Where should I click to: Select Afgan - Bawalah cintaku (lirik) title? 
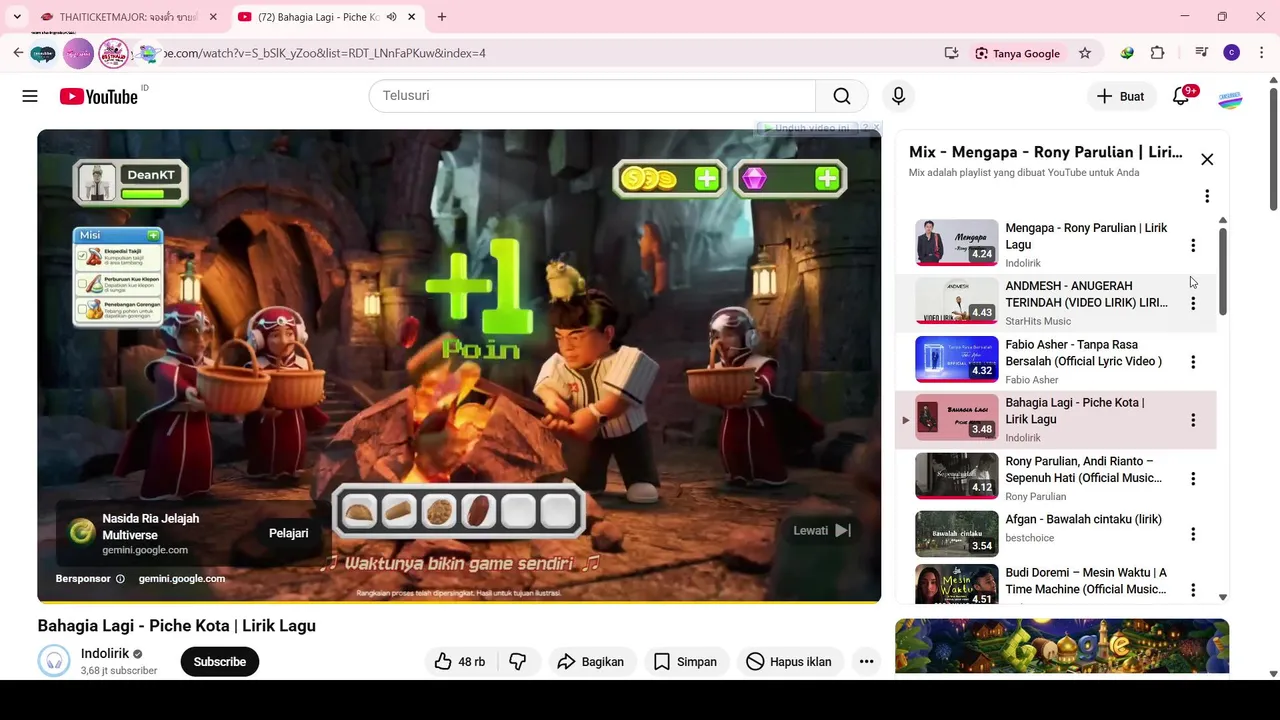(x=1083, y=519)
